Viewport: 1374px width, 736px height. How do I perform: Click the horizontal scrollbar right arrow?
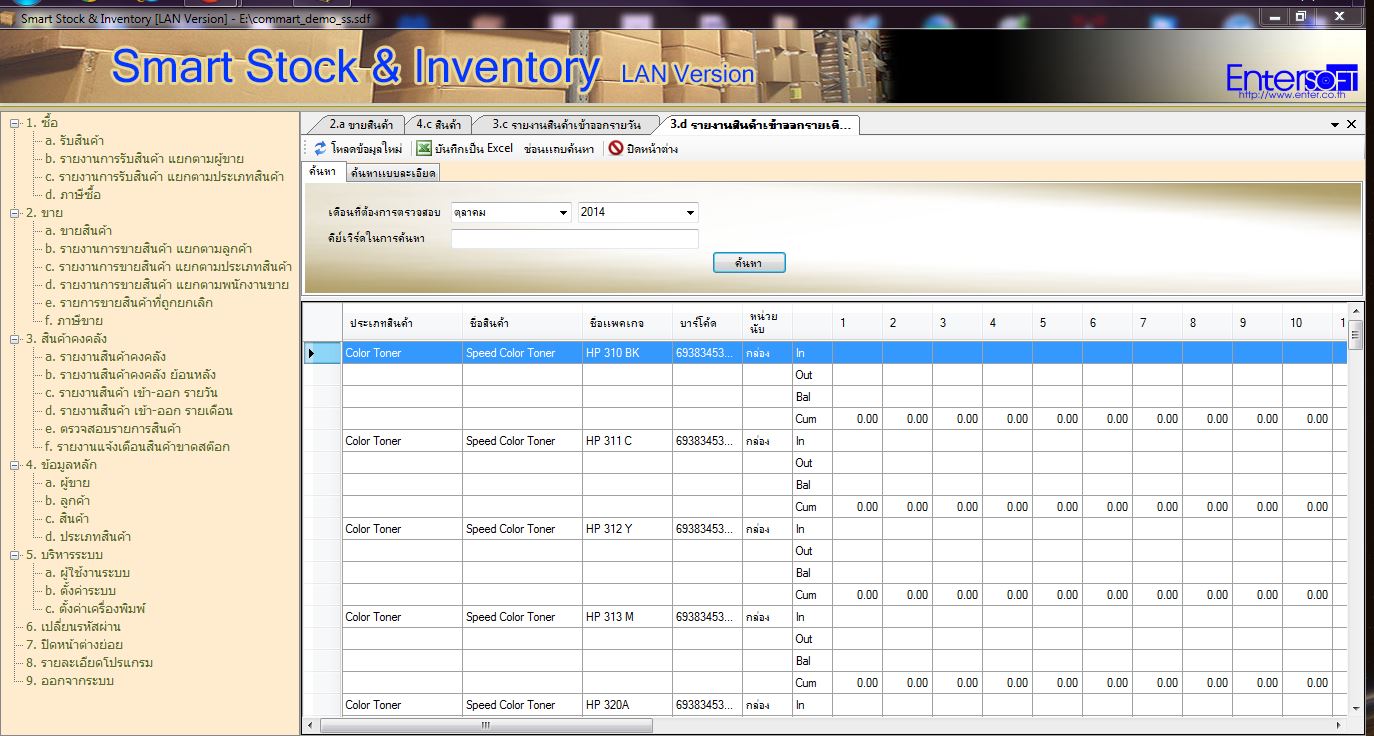pos(1340,725)
